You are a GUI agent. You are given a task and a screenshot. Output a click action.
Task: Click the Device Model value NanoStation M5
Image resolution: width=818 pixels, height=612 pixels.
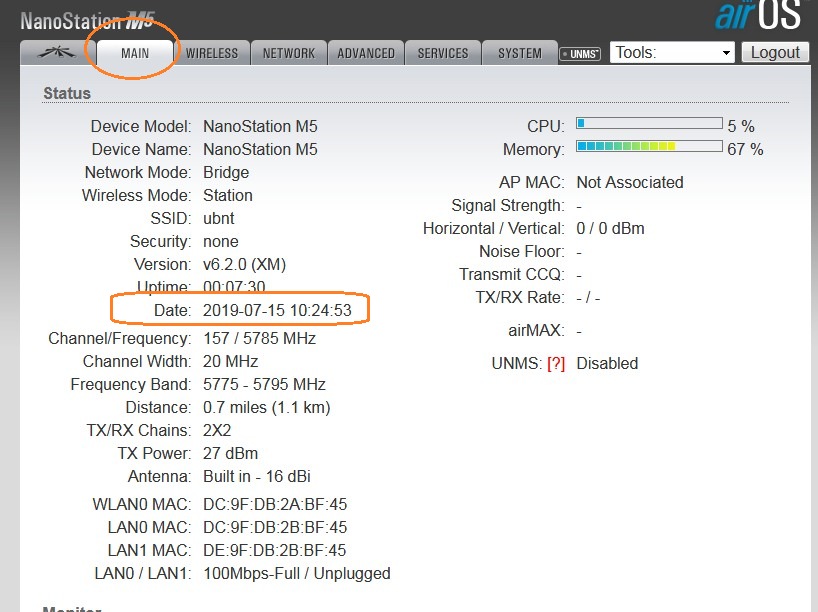click(260, 126)
